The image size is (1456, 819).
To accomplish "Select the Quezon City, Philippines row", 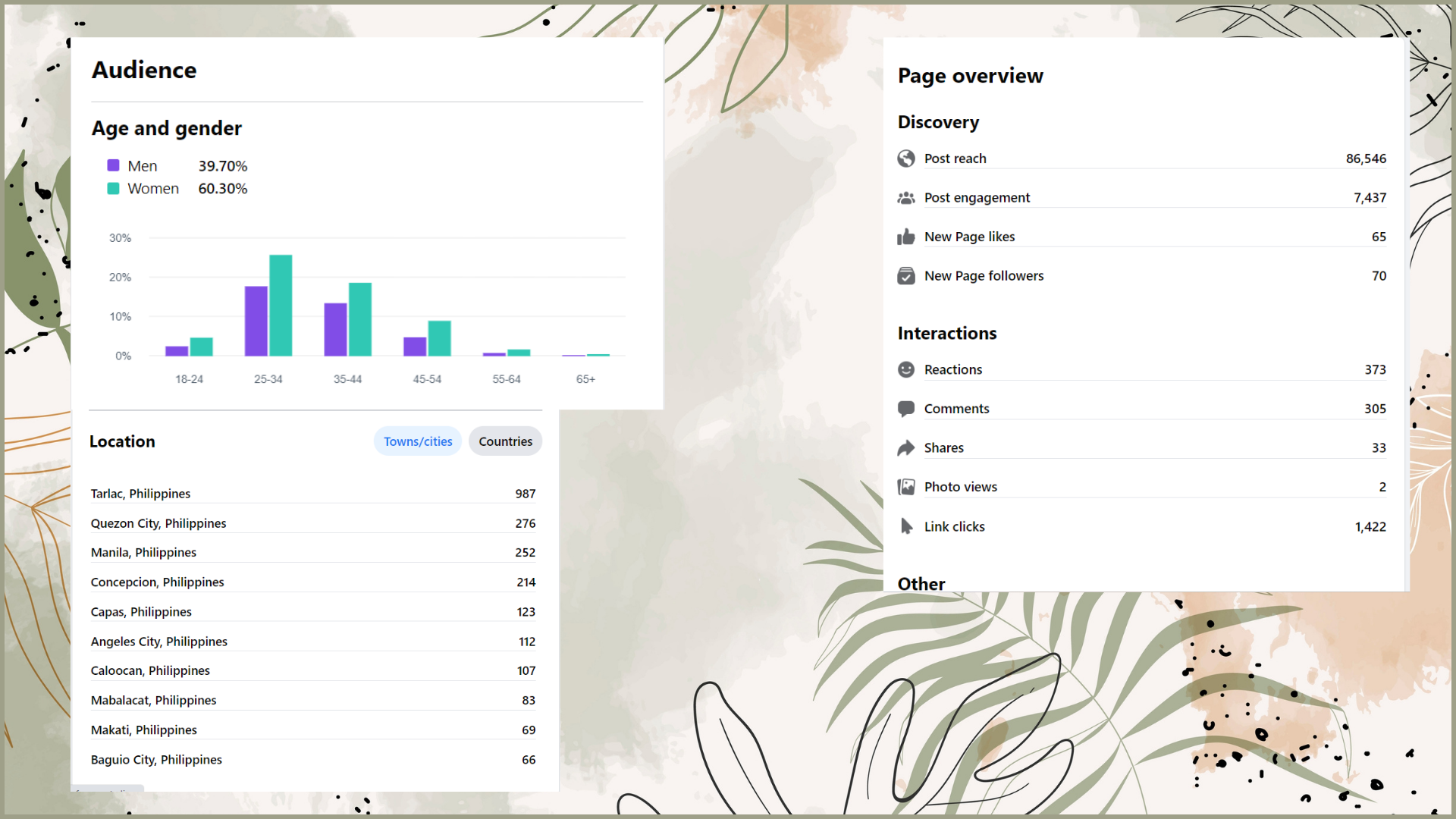I will point(312,523).
